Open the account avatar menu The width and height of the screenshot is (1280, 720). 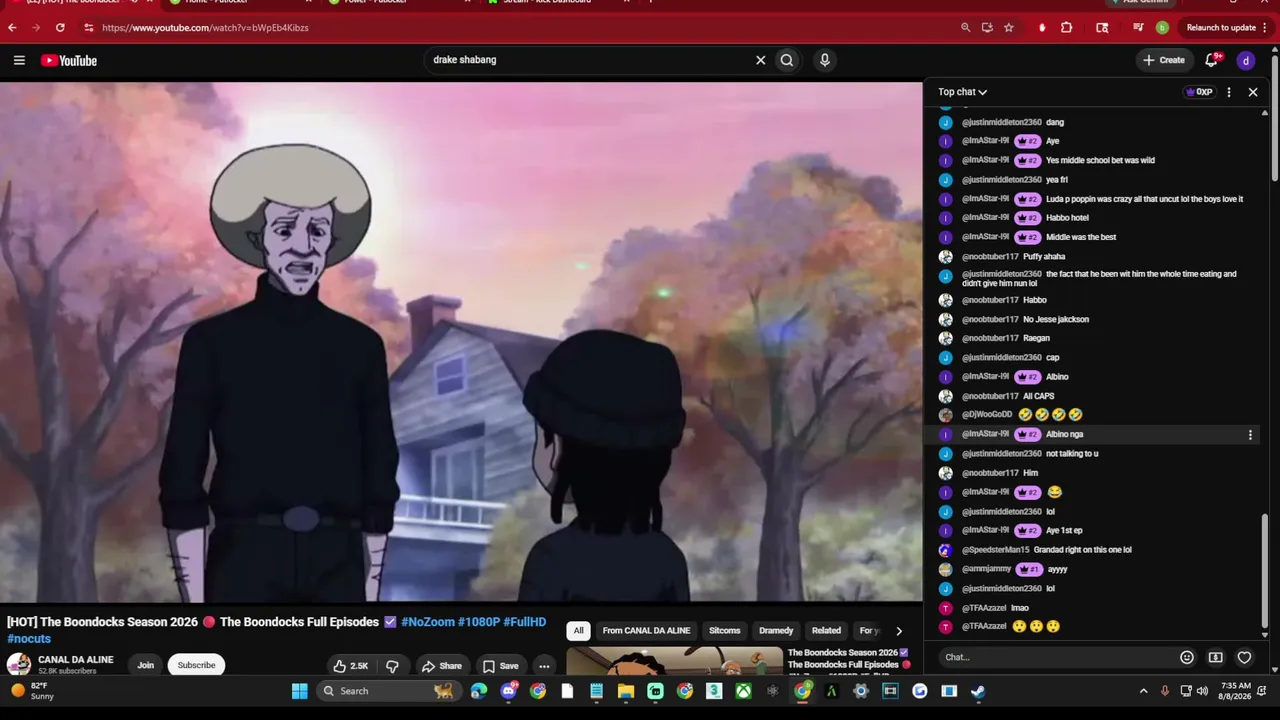pos(1246,60)
